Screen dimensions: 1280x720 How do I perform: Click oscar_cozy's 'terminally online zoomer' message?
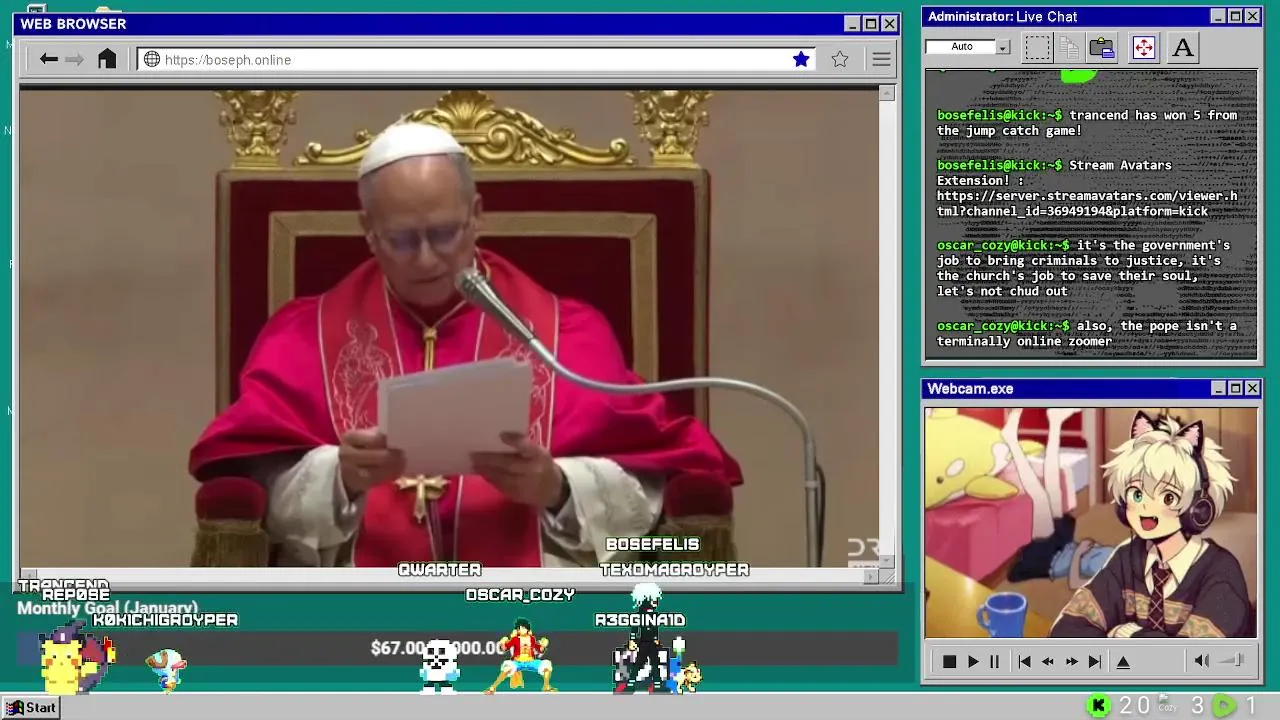click(x=1087, y=334)
